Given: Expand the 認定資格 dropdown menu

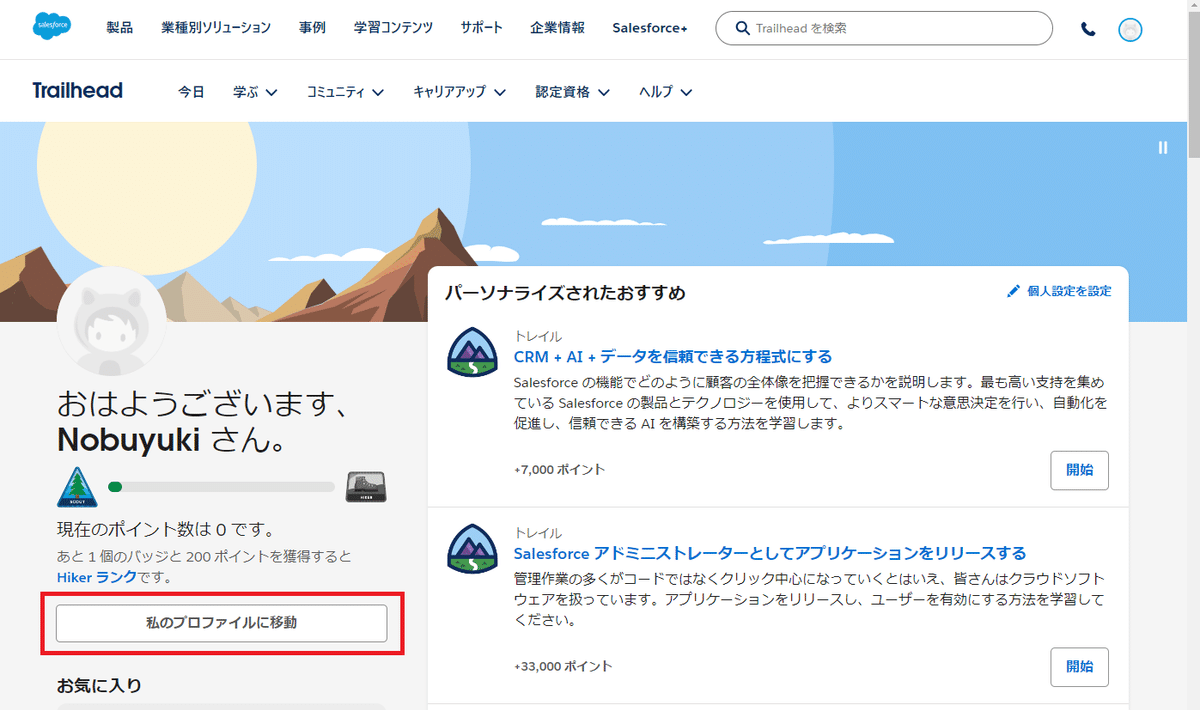Looking at the screenshot, I should tap(572, 92).
